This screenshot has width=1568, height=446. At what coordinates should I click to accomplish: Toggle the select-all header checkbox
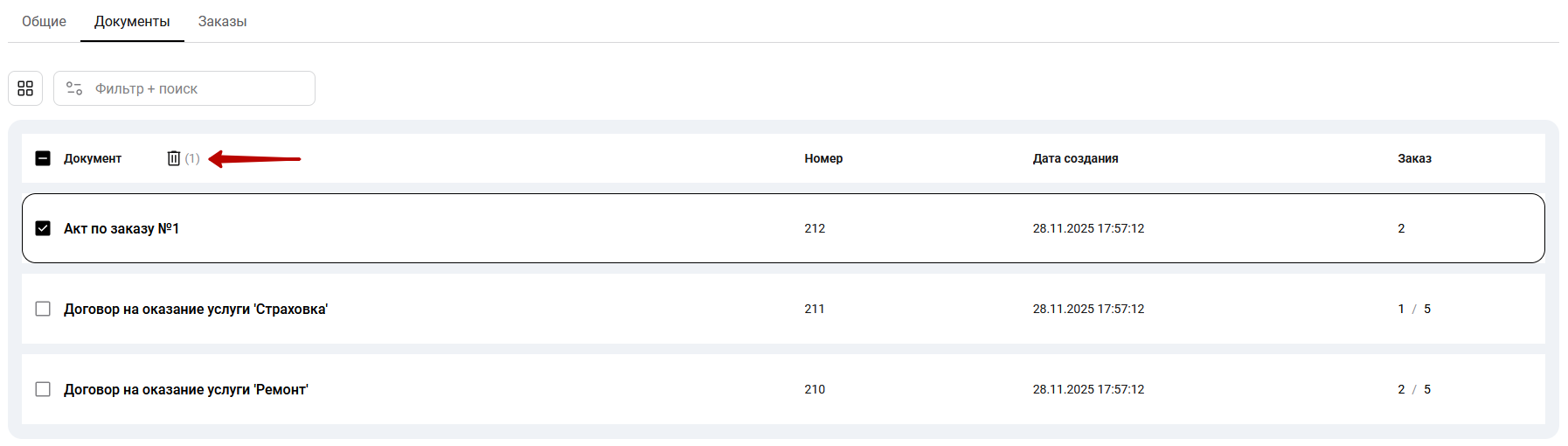[43, 158]
